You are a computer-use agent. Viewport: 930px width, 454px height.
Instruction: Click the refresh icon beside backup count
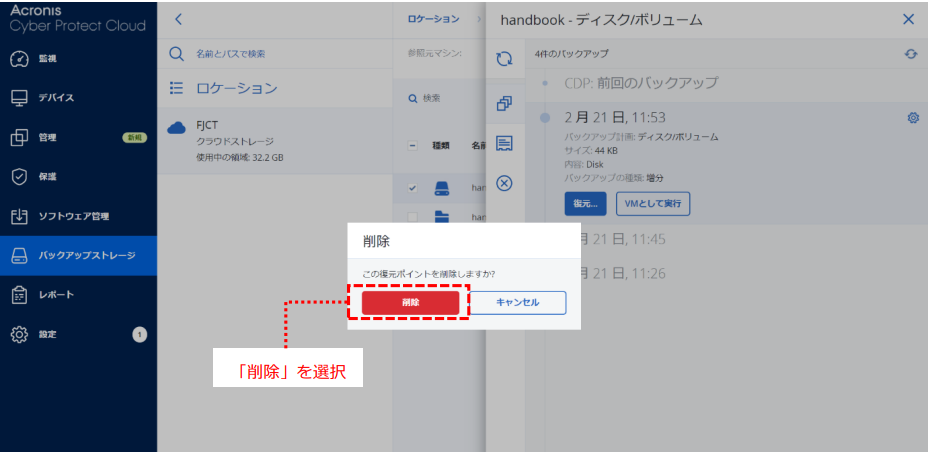tap(910, 54)
